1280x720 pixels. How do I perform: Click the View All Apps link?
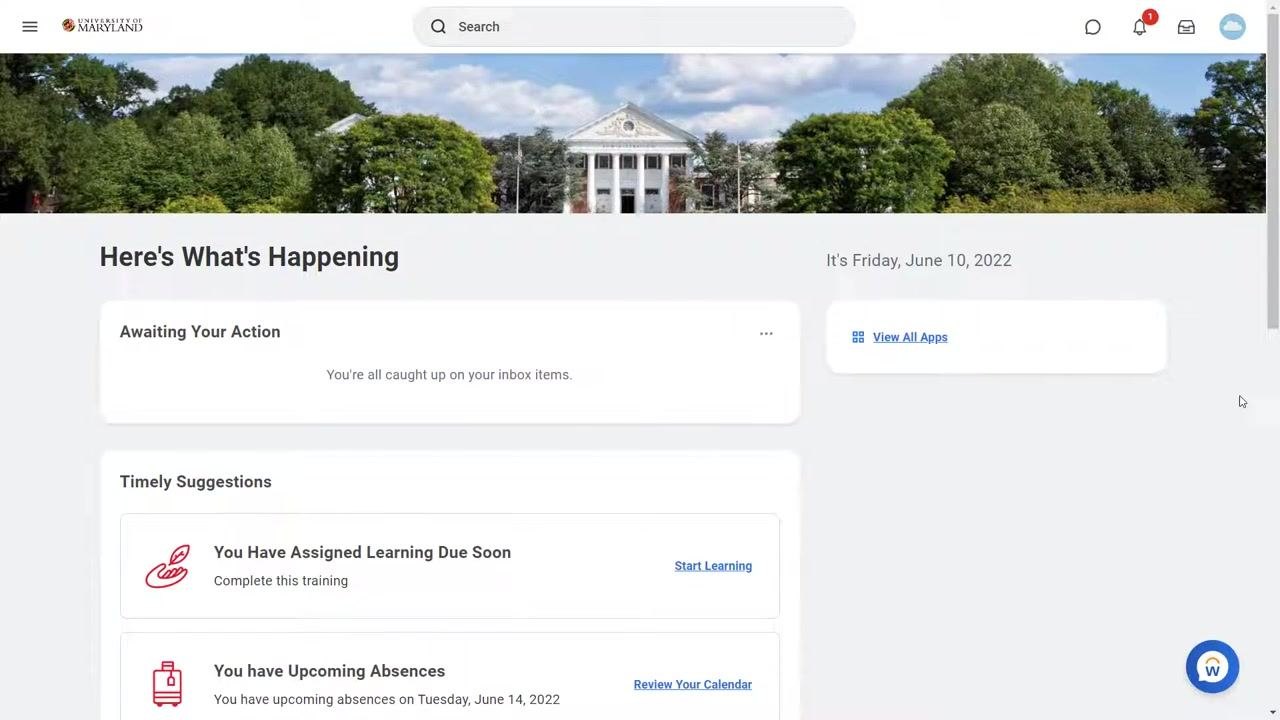910,337
